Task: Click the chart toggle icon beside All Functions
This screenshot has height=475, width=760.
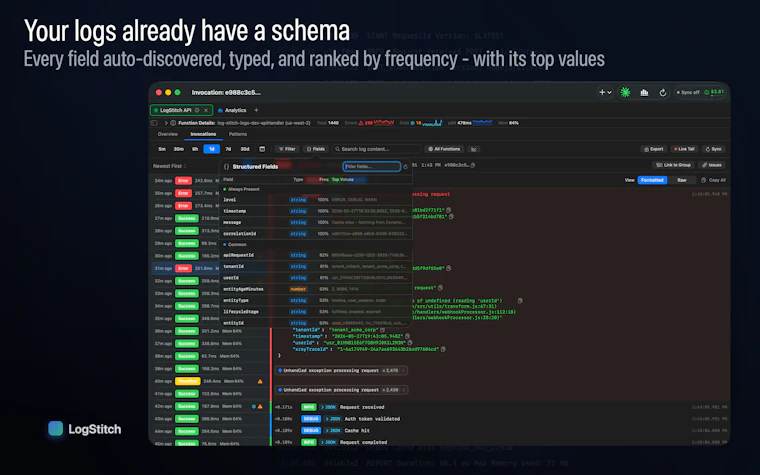Action: tap(474, 149)
